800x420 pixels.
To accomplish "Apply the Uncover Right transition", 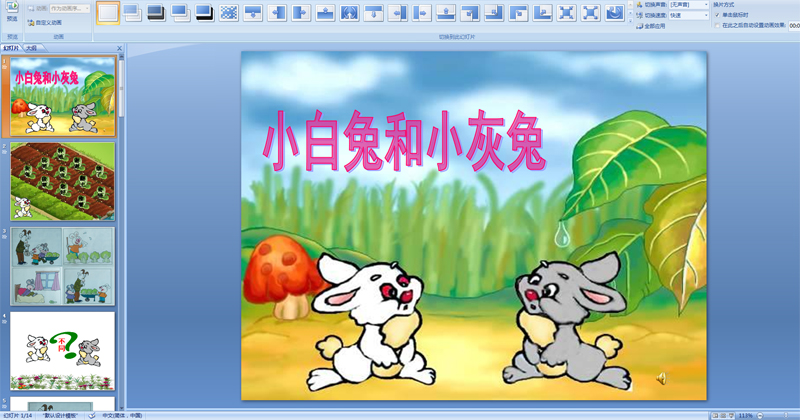I will tap(422, 13).
